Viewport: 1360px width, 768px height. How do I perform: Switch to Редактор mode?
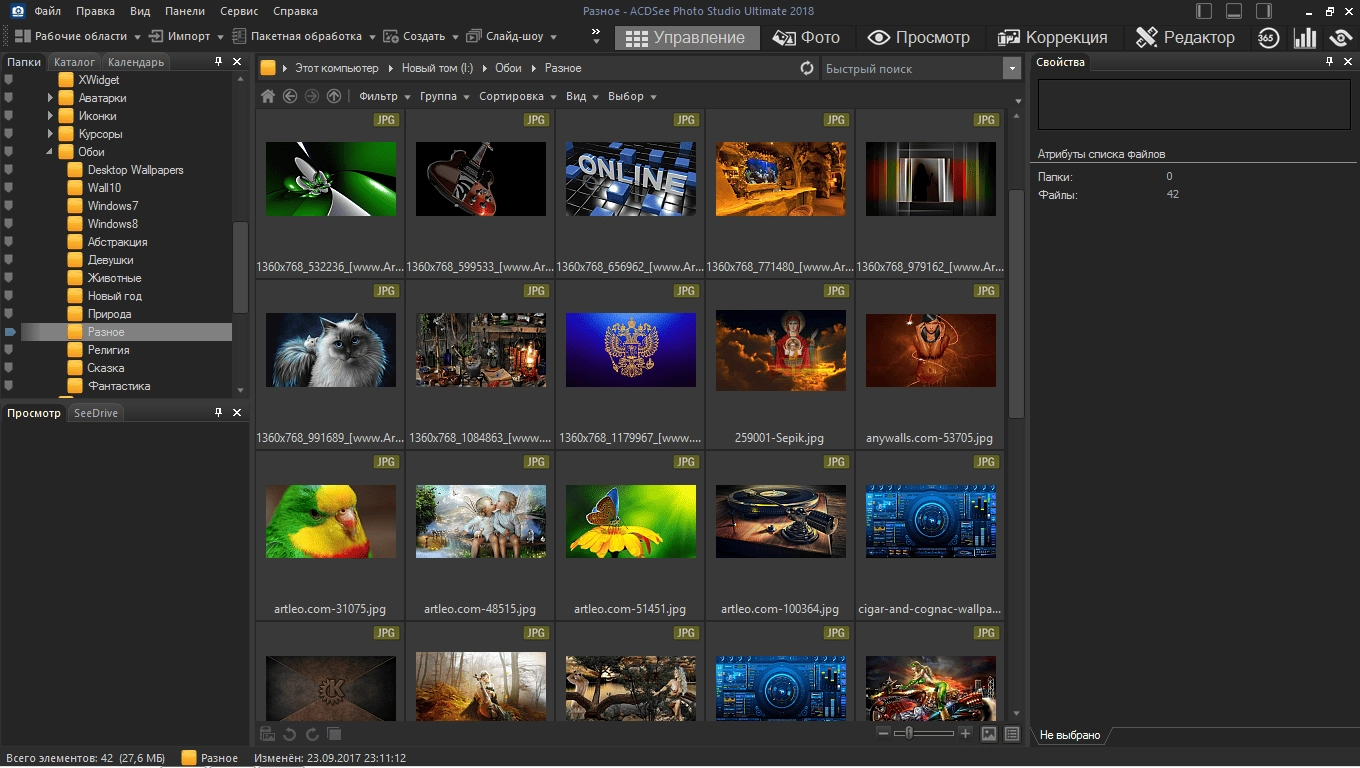click(x=1185, y=38)
